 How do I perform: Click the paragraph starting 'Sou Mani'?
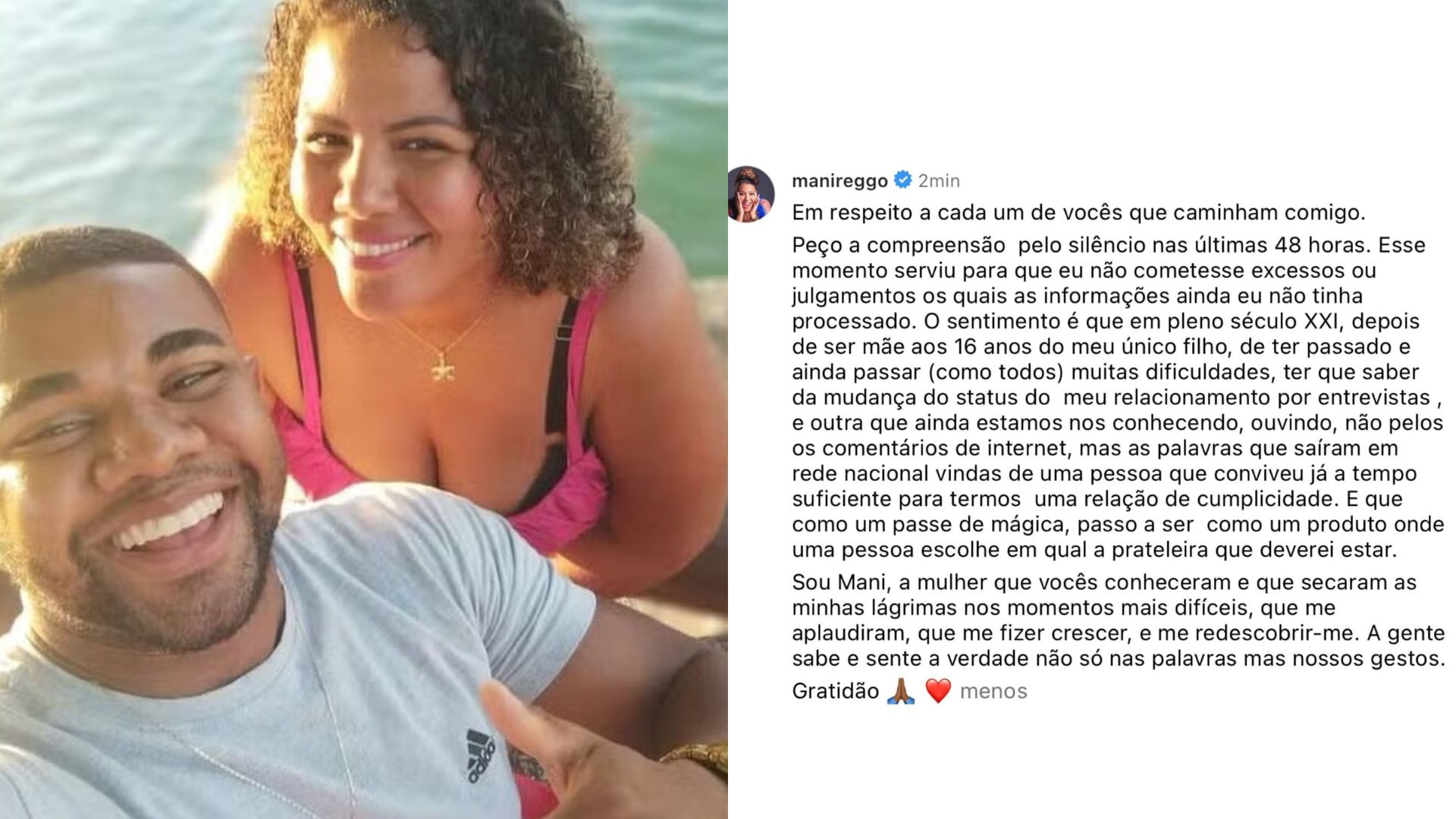point(1119,620)
